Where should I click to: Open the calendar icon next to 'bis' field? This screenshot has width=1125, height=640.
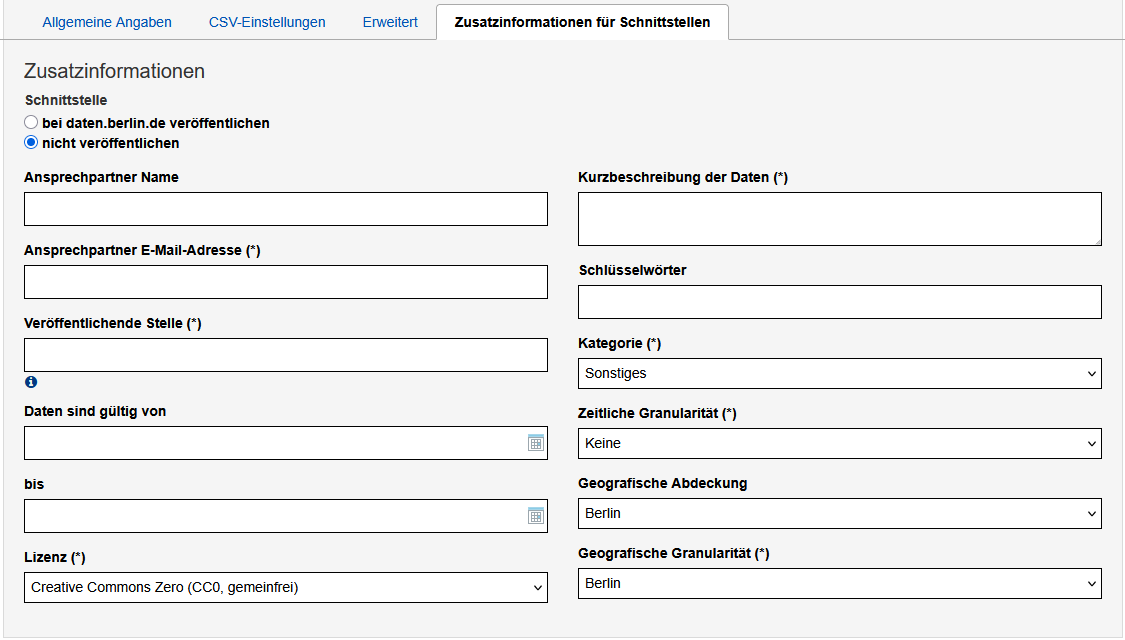point(537,516)
